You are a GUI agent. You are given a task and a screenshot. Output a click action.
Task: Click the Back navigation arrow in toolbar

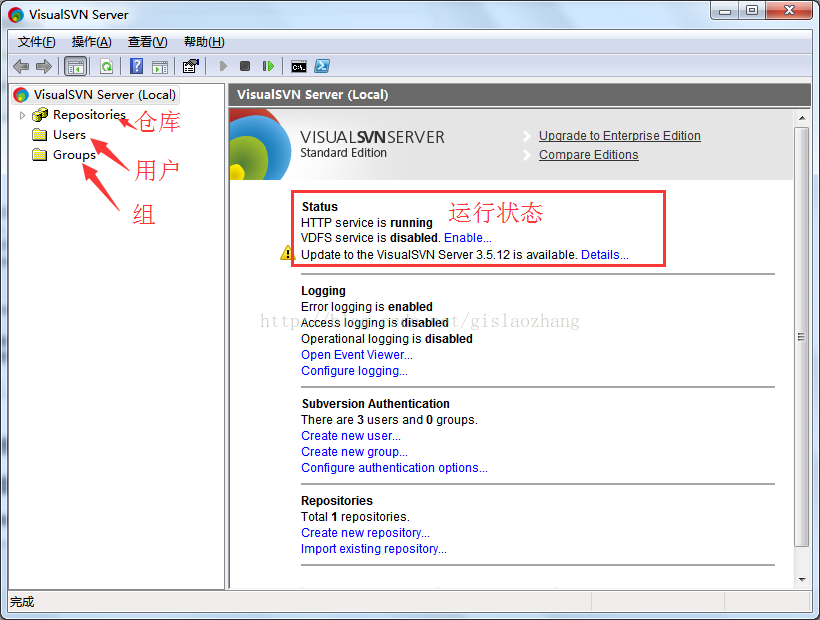21,66
